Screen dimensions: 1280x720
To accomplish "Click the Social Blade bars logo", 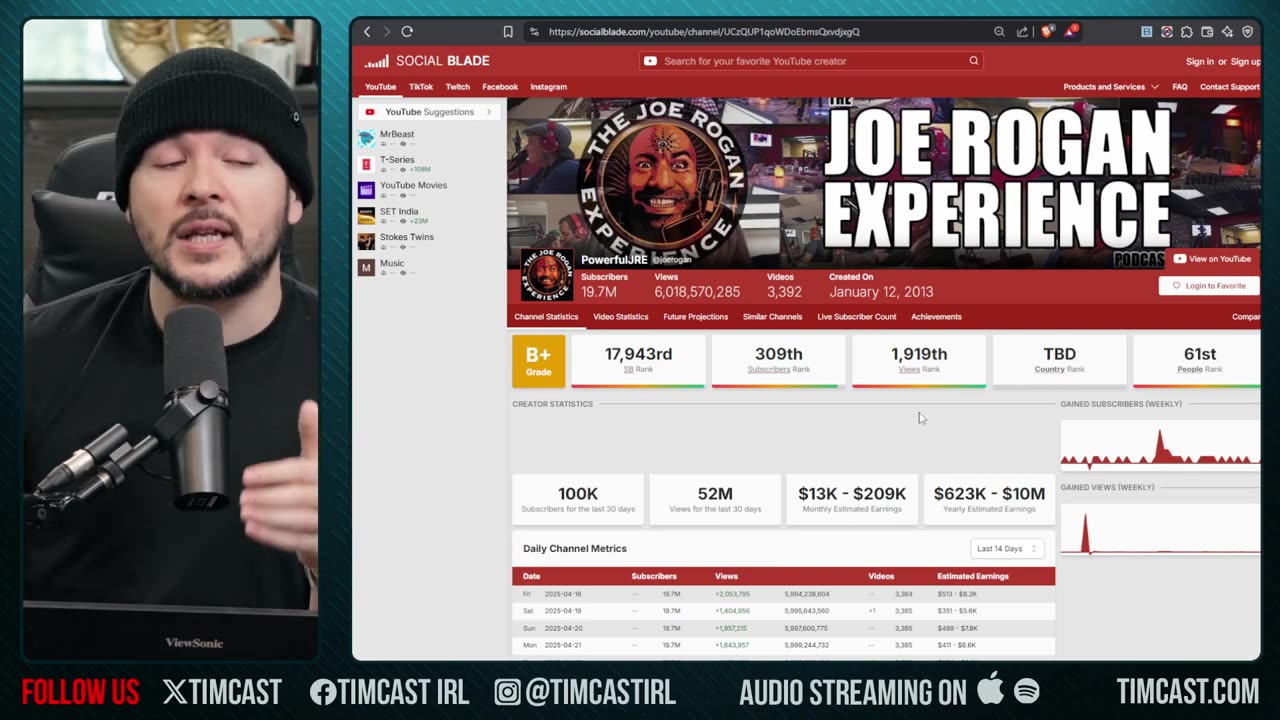I will coord(377,61).
